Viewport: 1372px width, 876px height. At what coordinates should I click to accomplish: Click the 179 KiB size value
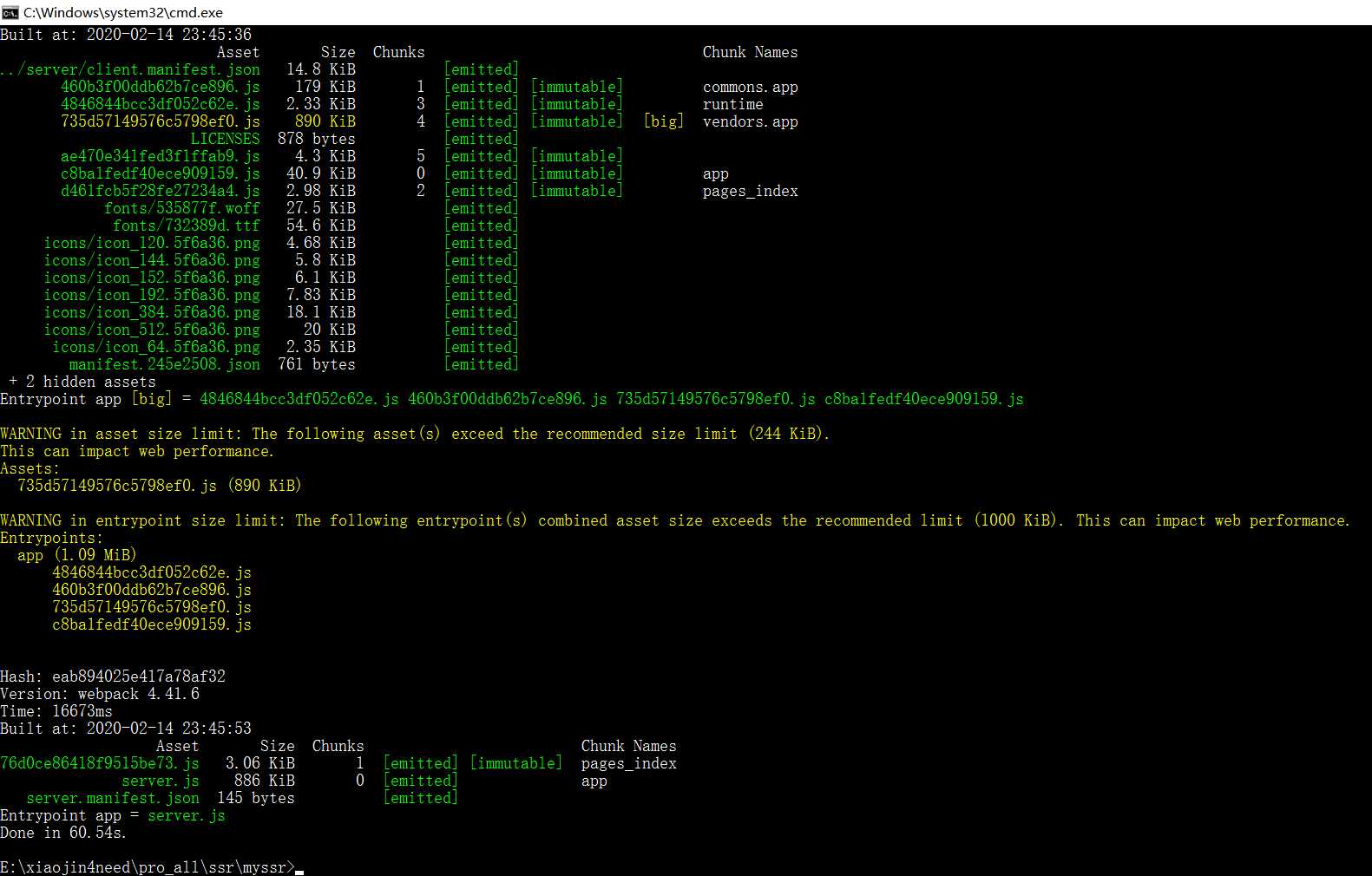(325, 87)
